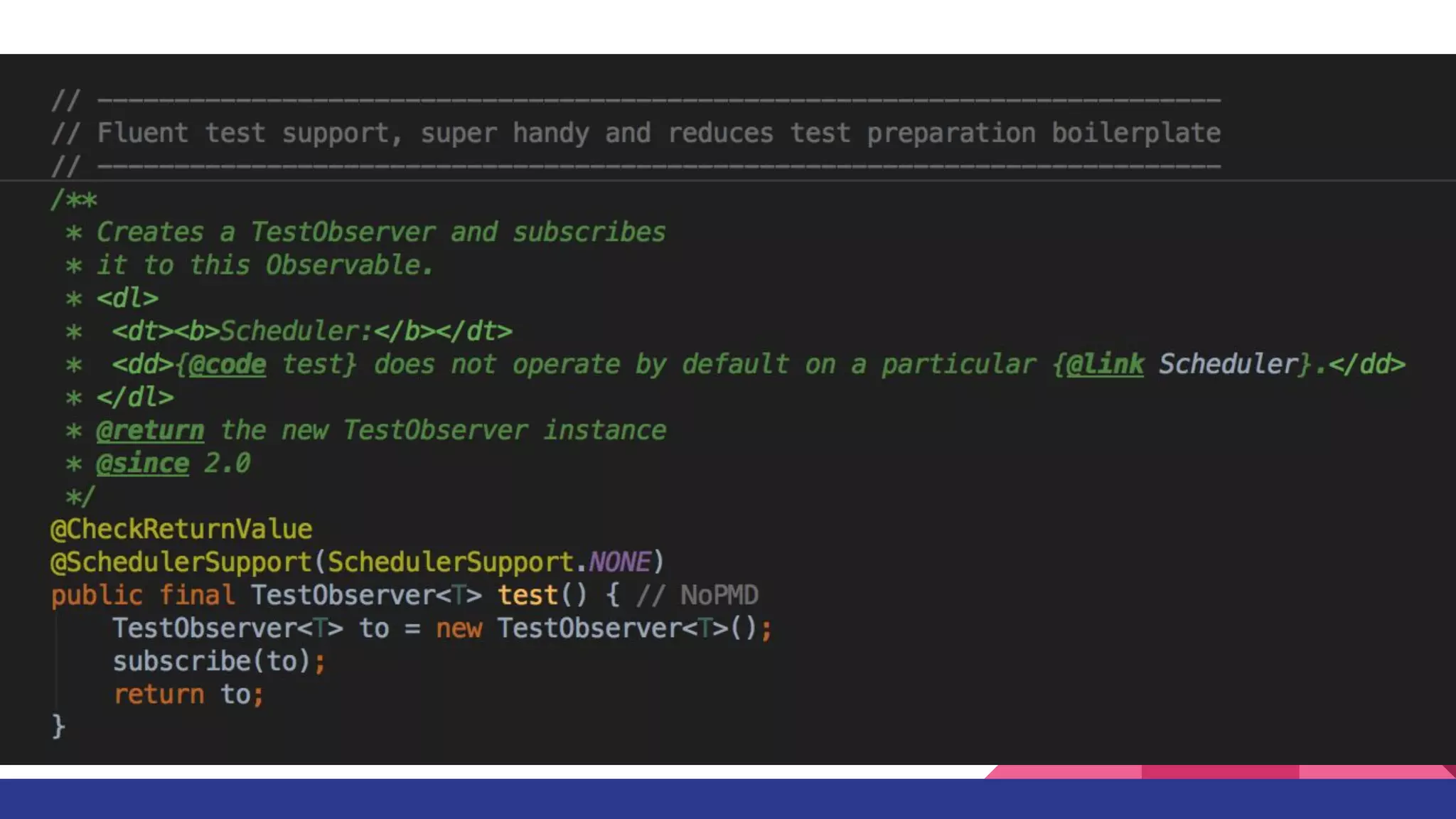Click the 'public' keyword

(97, 595)
